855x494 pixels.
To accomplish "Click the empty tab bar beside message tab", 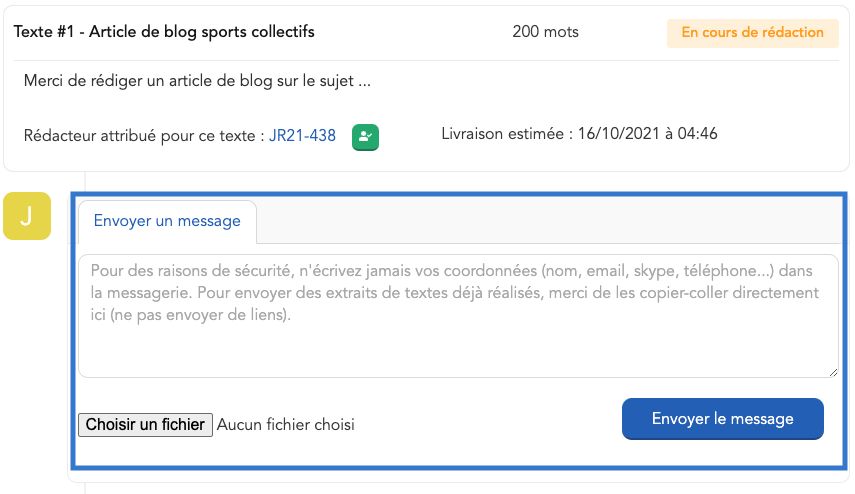I will click(550, 221).
